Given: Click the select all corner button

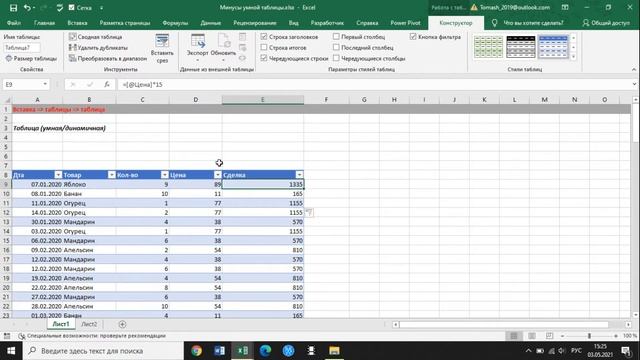Looking at the screenshot, I should pos(6,100).
